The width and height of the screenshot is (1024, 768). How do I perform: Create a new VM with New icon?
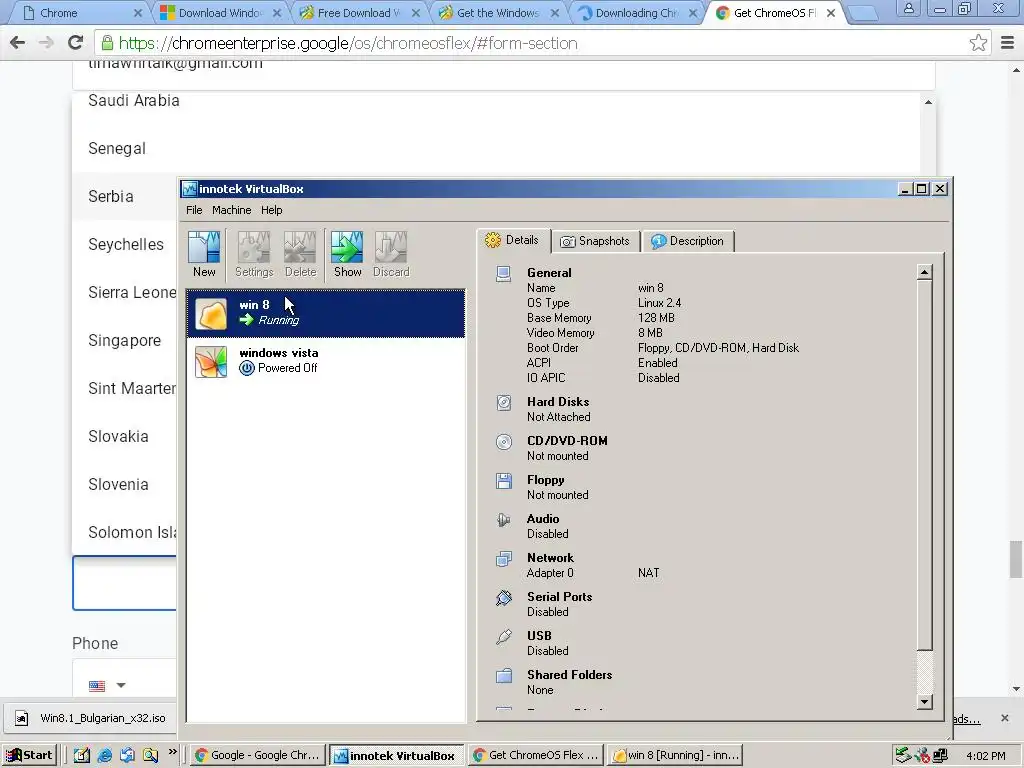204,255
